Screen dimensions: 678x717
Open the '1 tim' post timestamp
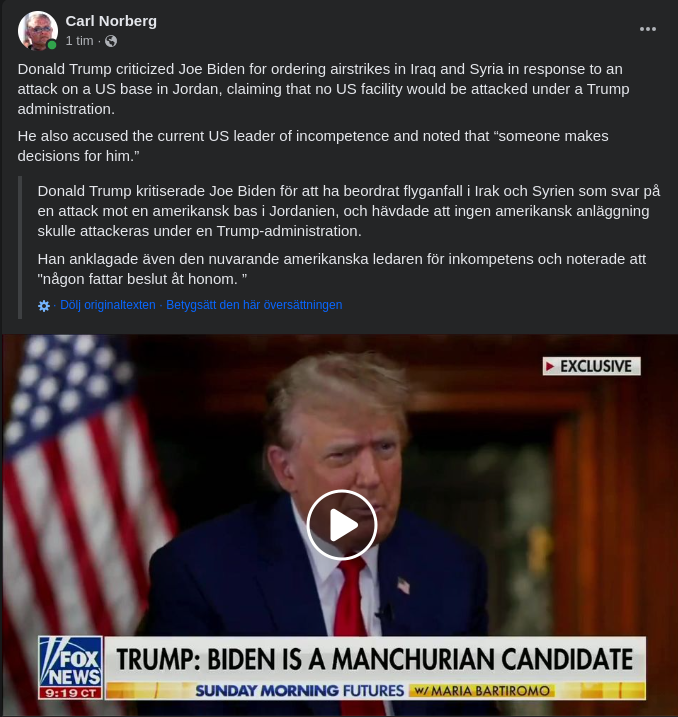[79, 41]
